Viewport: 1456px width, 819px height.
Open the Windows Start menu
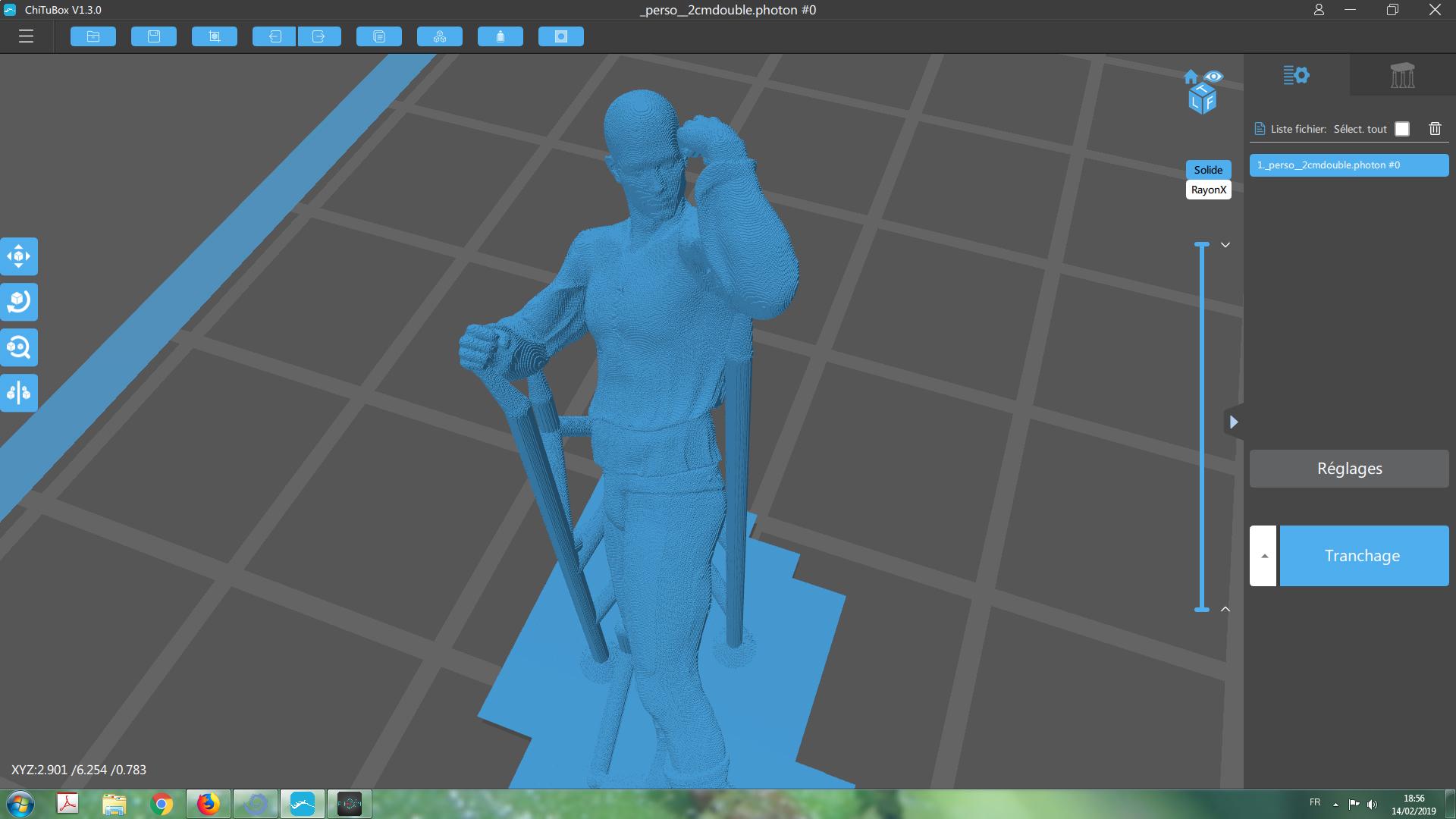[x=20, y=804]
